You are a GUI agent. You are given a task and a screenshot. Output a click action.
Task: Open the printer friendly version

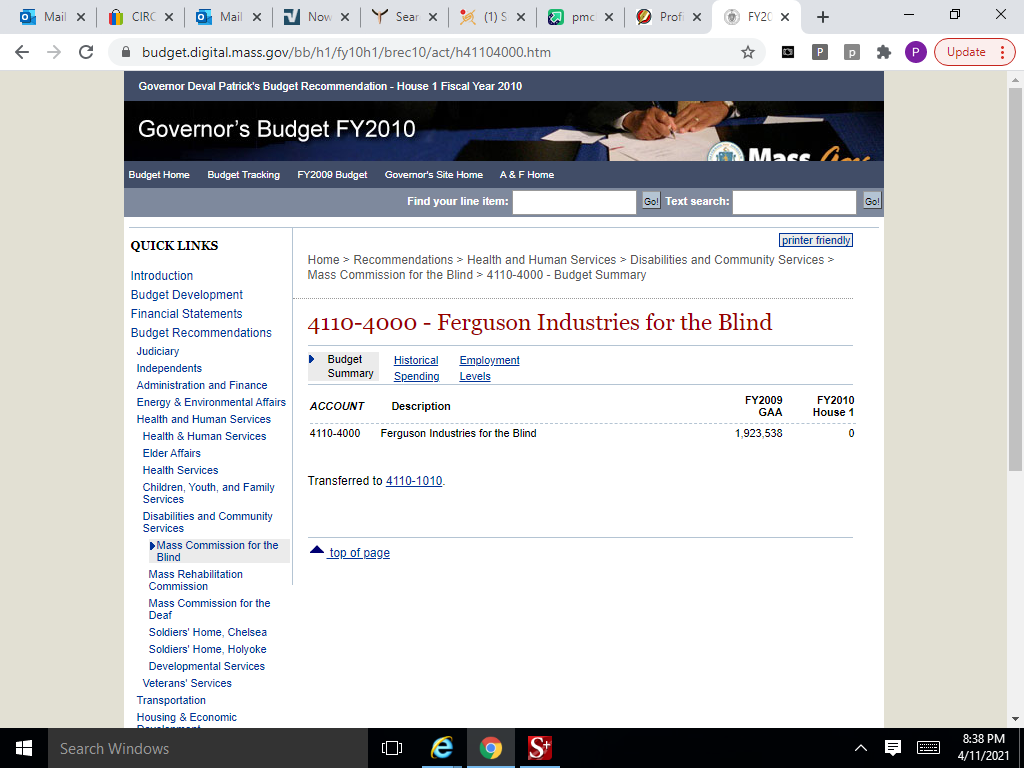pos(816,240)
